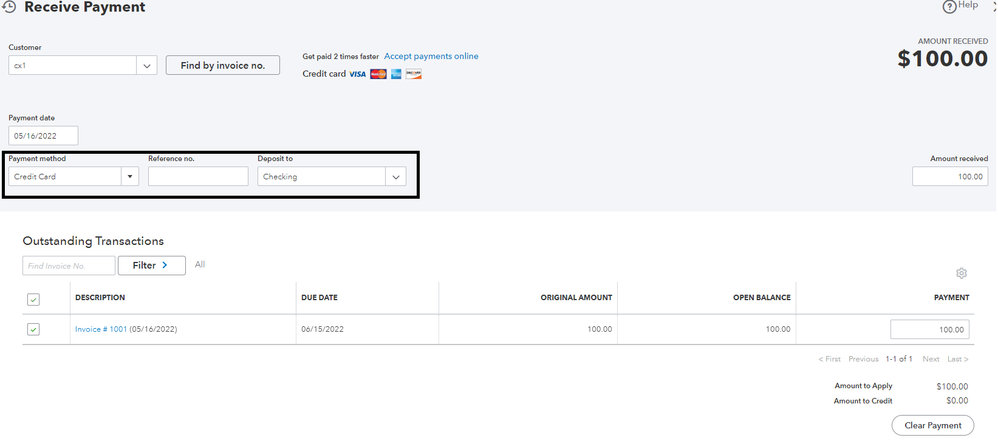Click the Payment method field showing Credit Card
The width and height of the screenshot is (998, 443).
click(65, 176)
